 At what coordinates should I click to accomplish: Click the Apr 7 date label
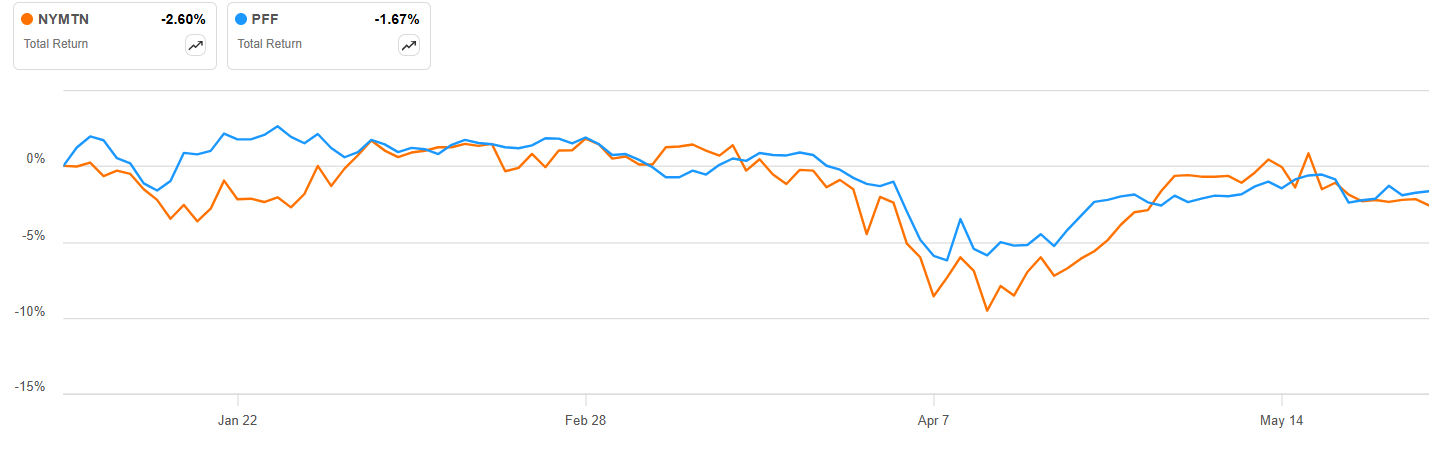[x=933, y=421]
